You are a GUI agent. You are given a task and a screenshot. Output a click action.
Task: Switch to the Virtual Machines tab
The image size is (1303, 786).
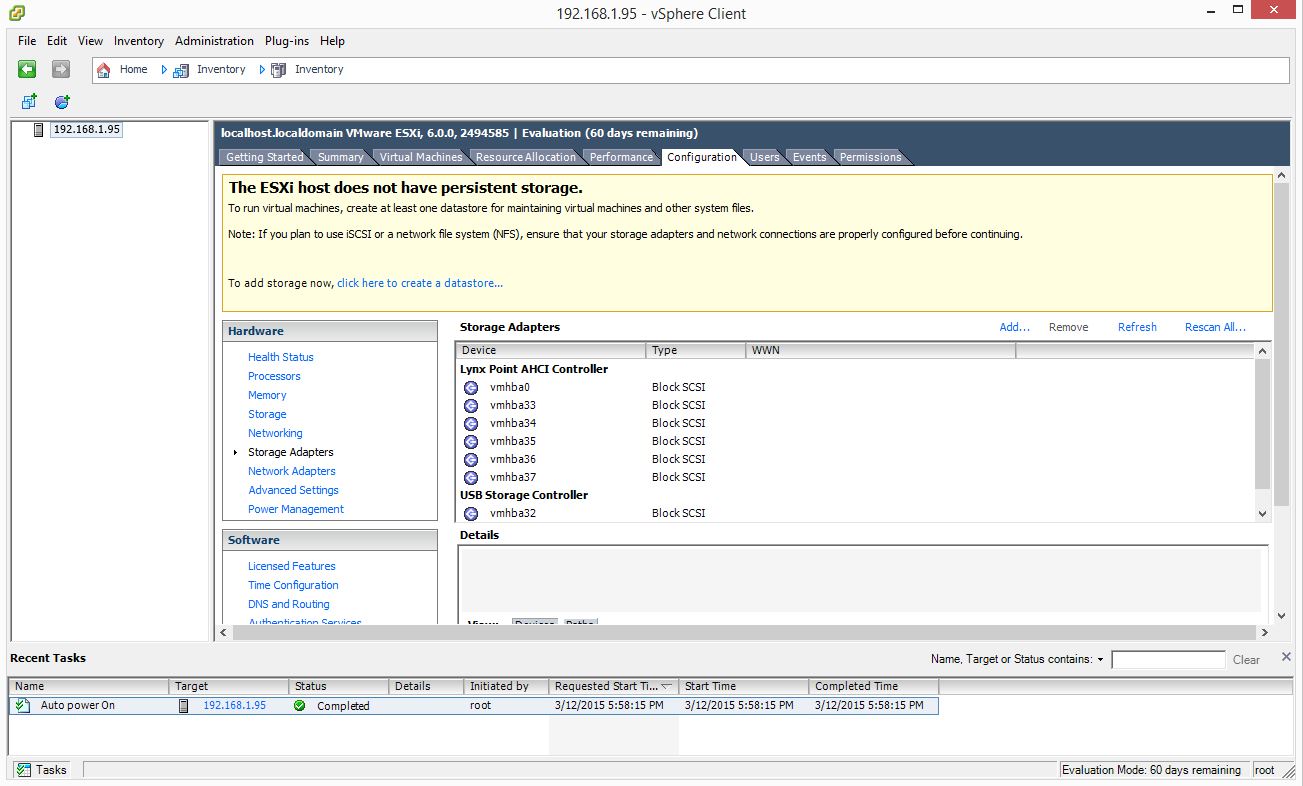click(x=420, y=157)
